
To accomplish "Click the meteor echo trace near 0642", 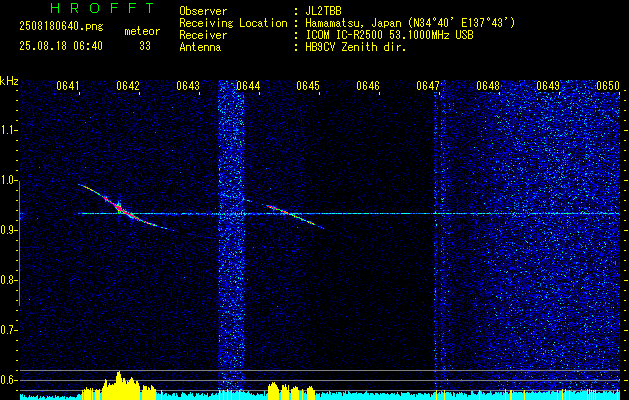I will [x=120, y=207].
